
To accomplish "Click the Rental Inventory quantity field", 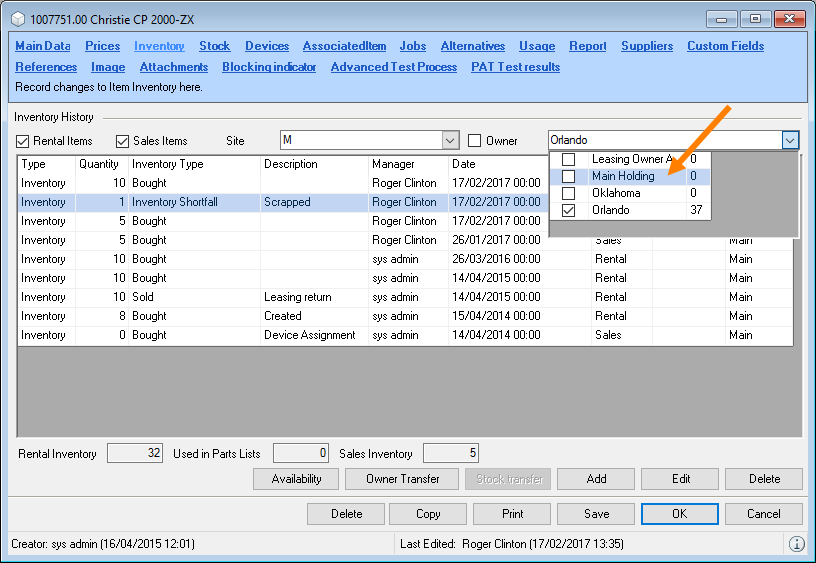I will tap(134, 454).
